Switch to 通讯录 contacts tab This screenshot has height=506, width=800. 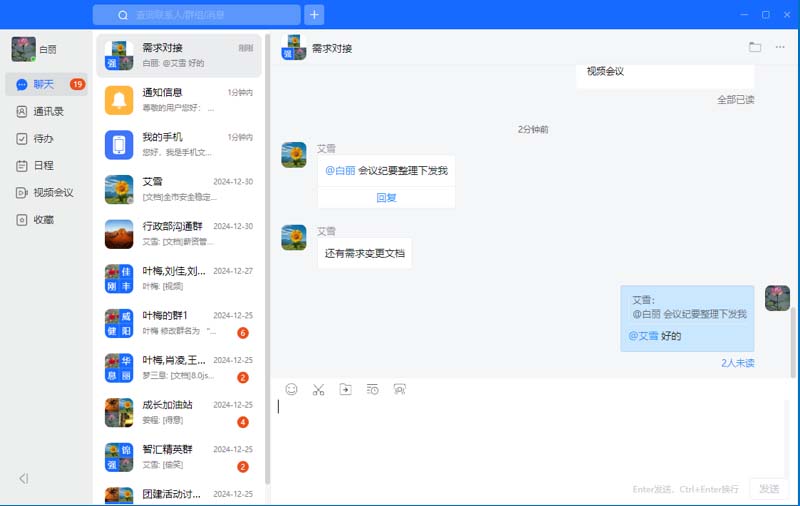pos(47,112)
